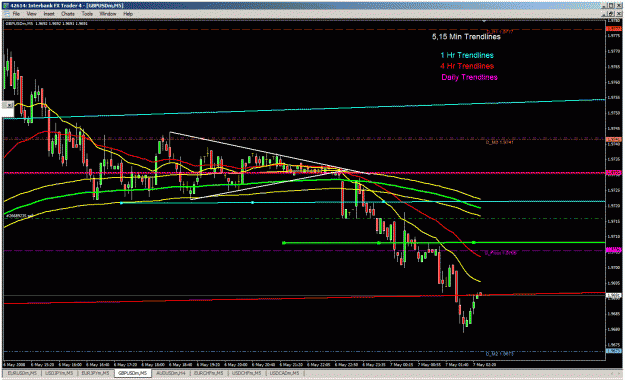Click the chart shift triangle marker at top
This screenshot has height=380, width=625.
click(484, 21)
